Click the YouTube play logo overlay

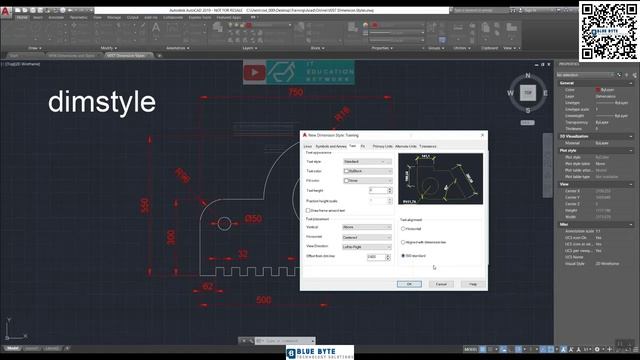pos(254,73)
